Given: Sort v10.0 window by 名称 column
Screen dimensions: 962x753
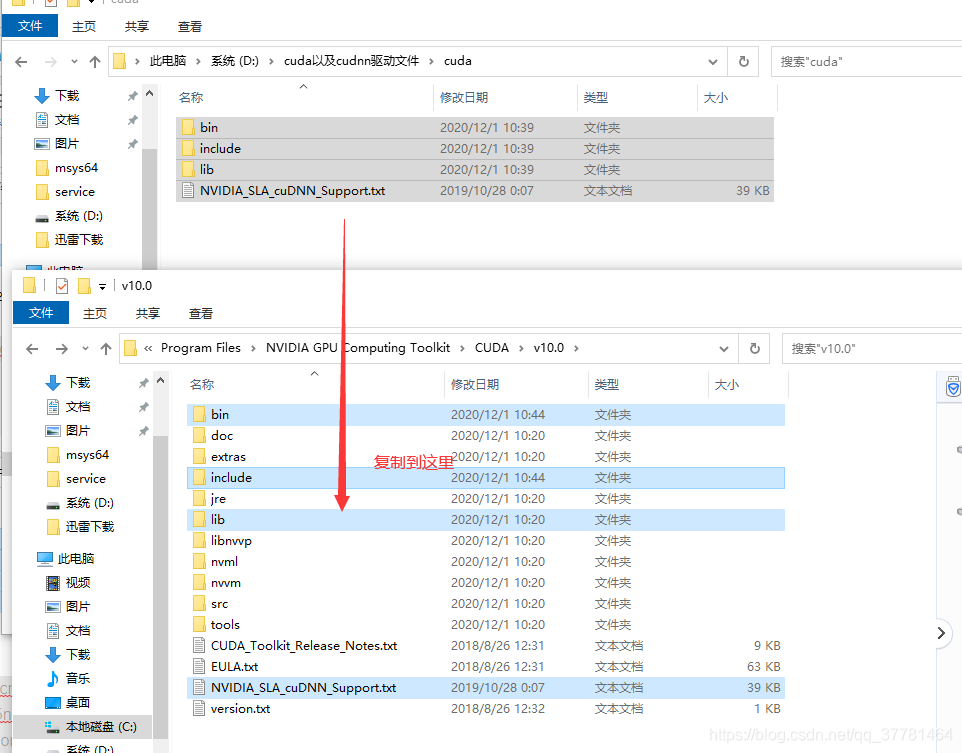Looking at the screenshot, I should pyautogui.click(x=202, y=385).
